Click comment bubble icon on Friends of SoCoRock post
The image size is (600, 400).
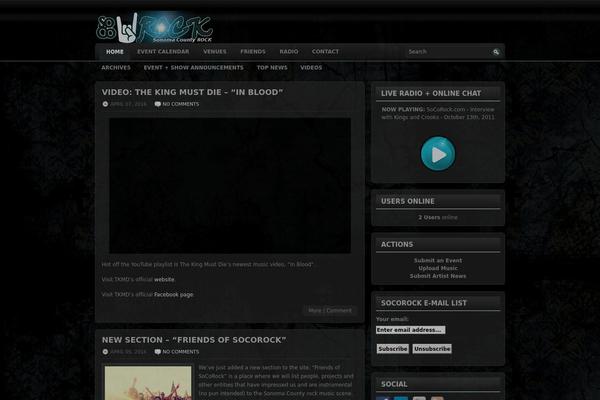[x=157, y=352]
